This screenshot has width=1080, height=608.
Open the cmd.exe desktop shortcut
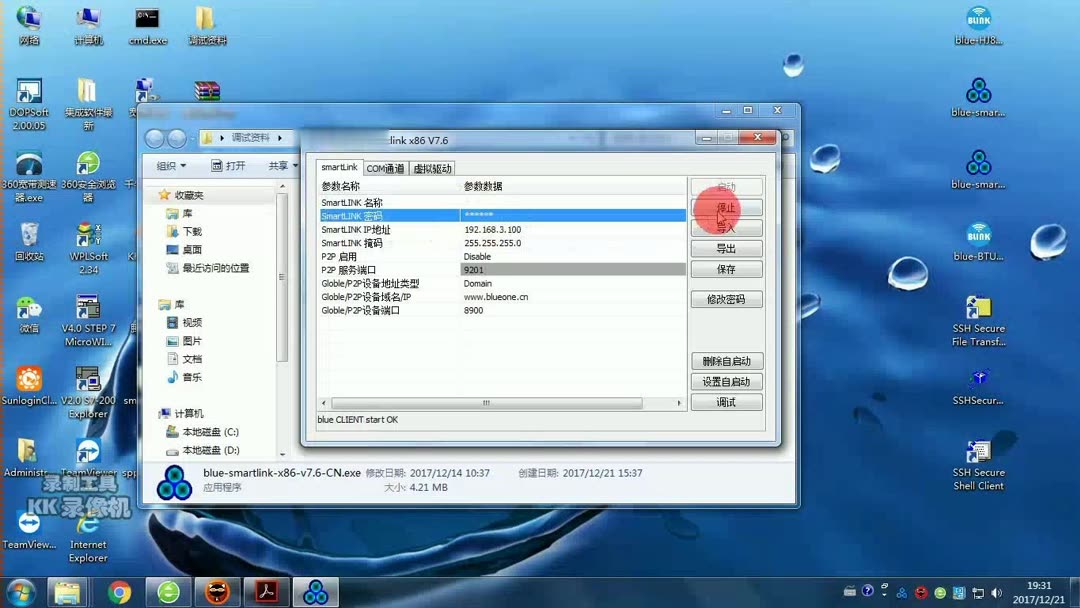tap(147, 20)
